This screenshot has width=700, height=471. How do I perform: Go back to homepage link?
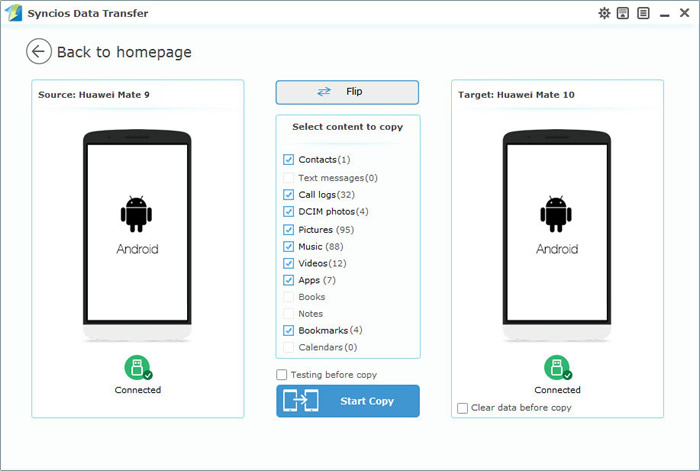coord(124,52)
